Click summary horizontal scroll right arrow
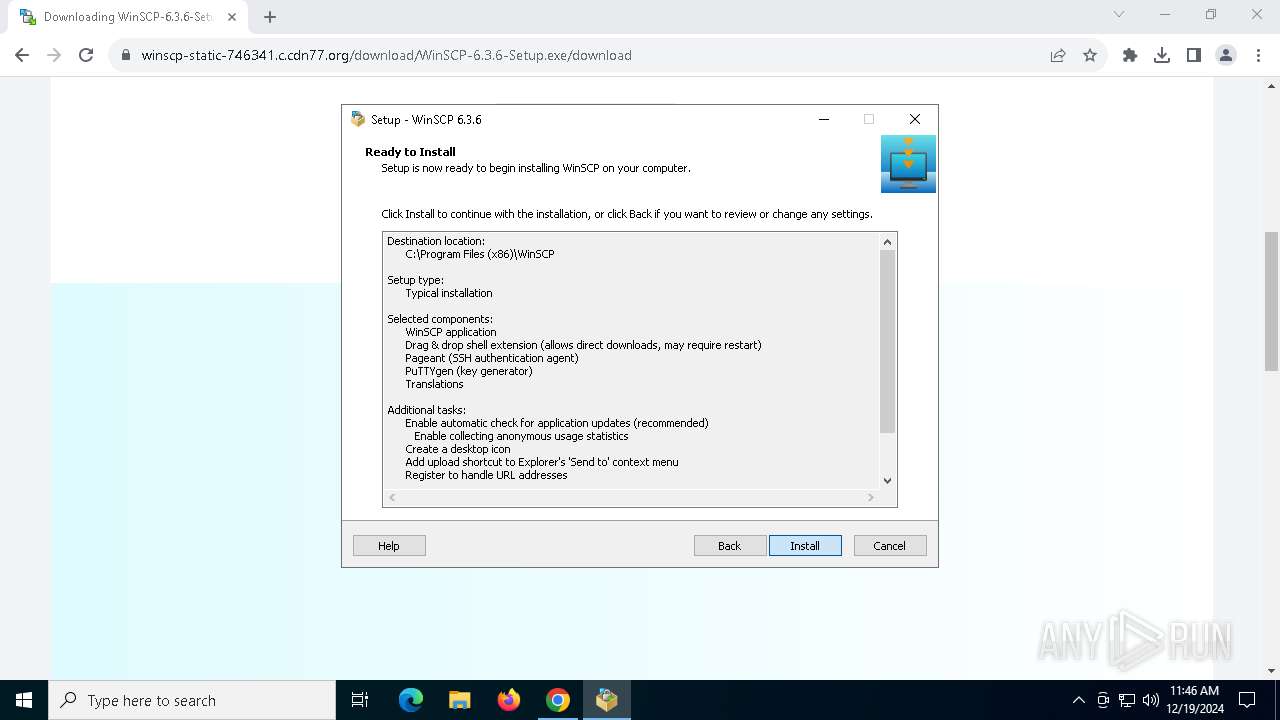This screenshot has width=1280, height=720. coord(871,497)
